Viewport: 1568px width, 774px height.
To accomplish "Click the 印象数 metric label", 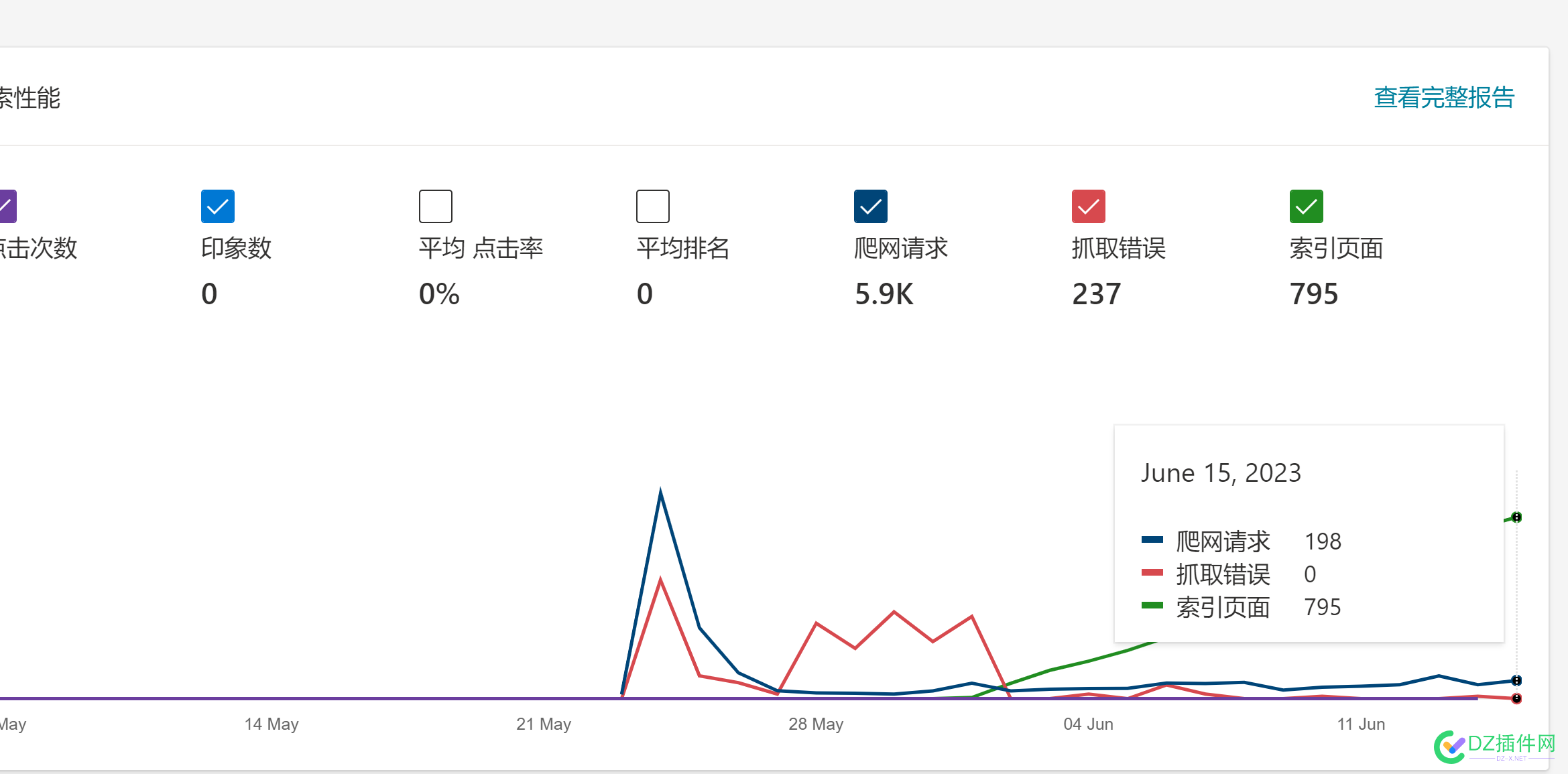I will click(x=237, y=249).
